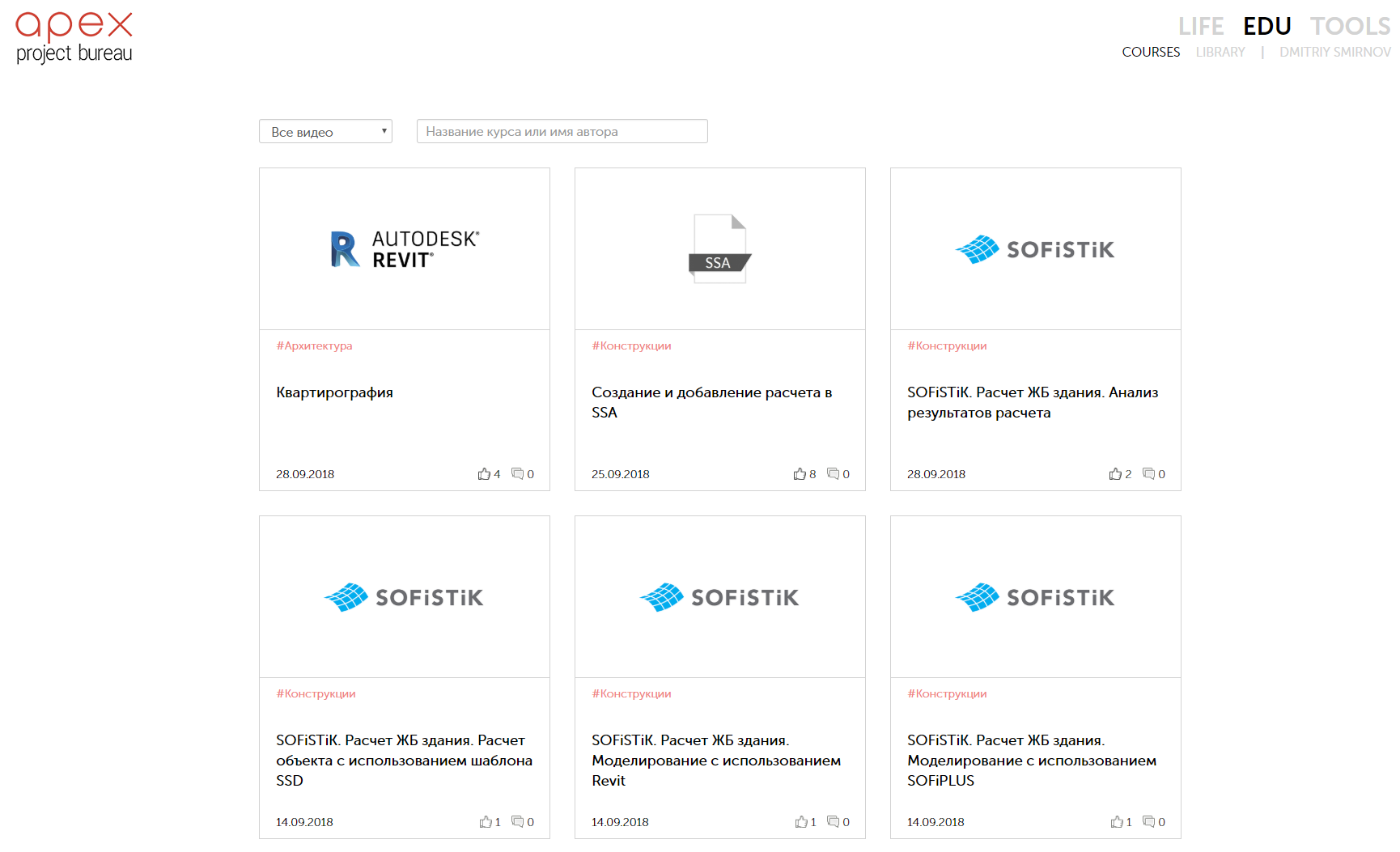Open comments on the SOFiPLUS modeling course
The height and width of the screenshot is (852, 1400).
click(x=1148, y=822)
